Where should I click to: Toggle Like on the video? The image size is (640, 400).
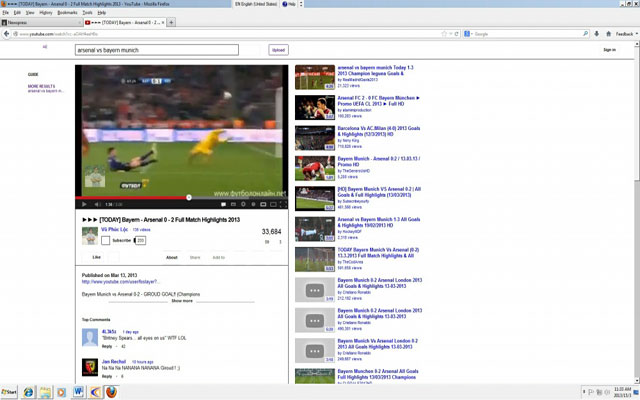click(x=96, y=257)
